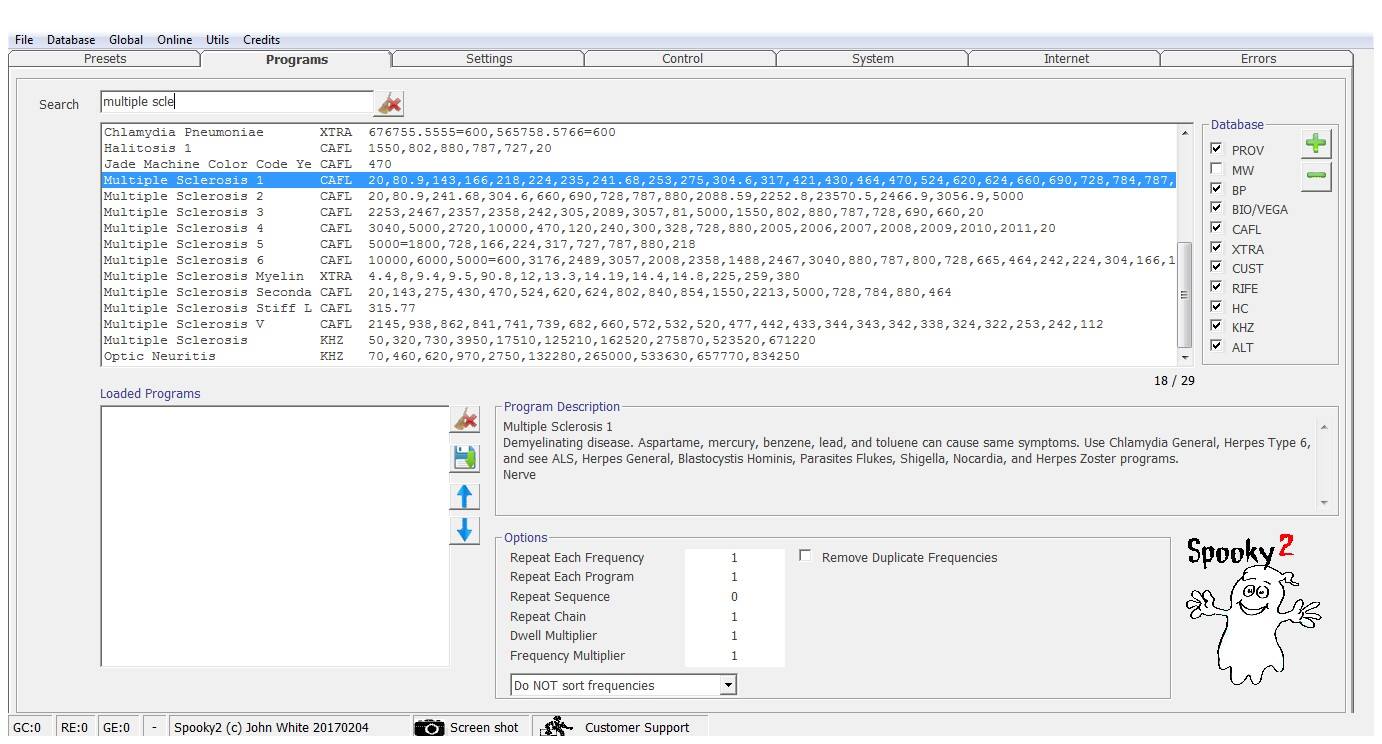Image resolution: width=1382 pixels, height=744 pixels.
Task: Click in the Search input field
Action: [237, 102]
